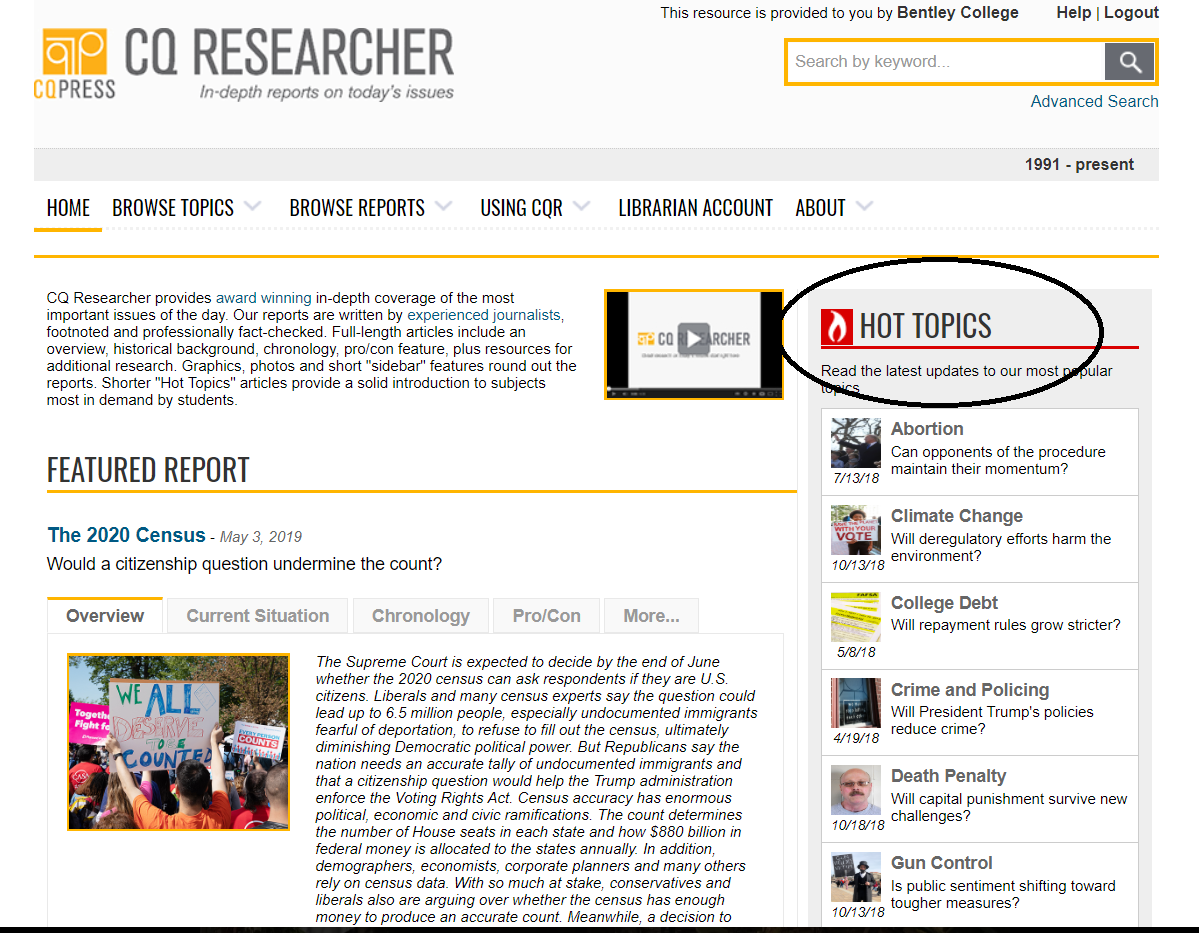Open the Abortion hot topic title
Viewport: 1199px width, 933px height.
pyautogui.click(x=927, y=429)
